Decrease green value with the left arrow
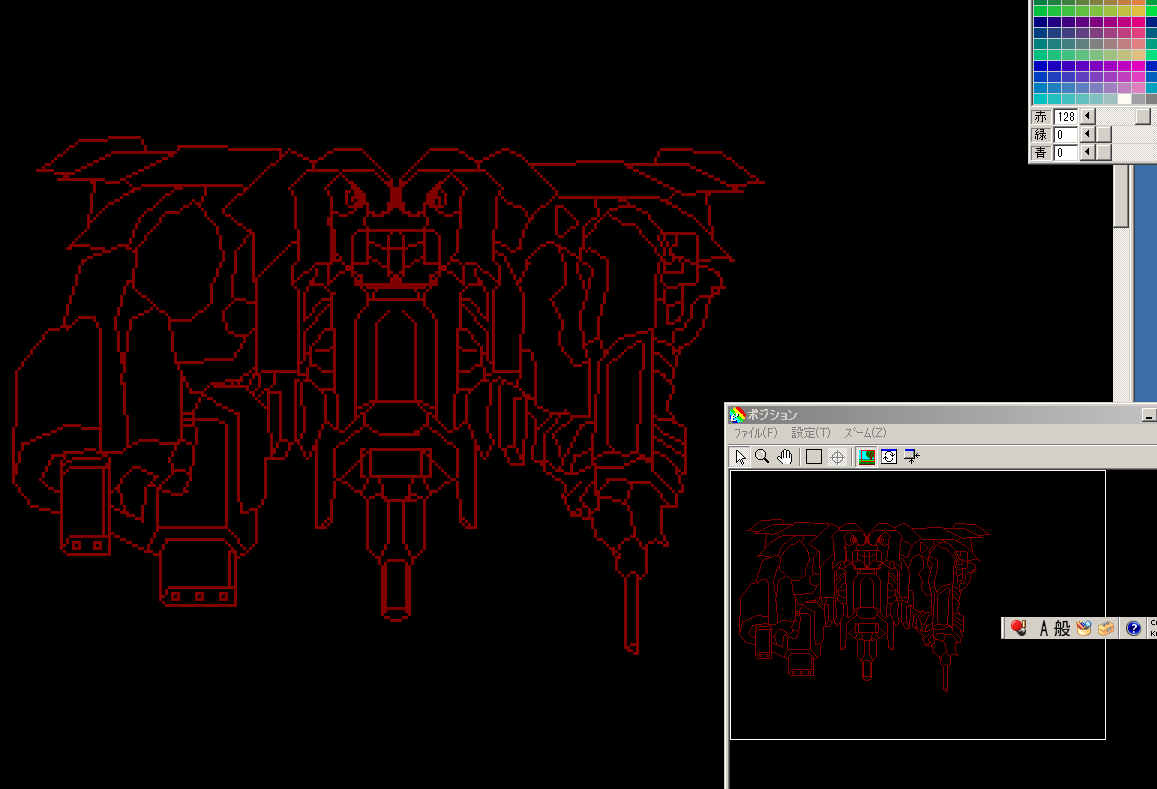The width and height of the screenshot is (1157, 789). coord(1088,135)
